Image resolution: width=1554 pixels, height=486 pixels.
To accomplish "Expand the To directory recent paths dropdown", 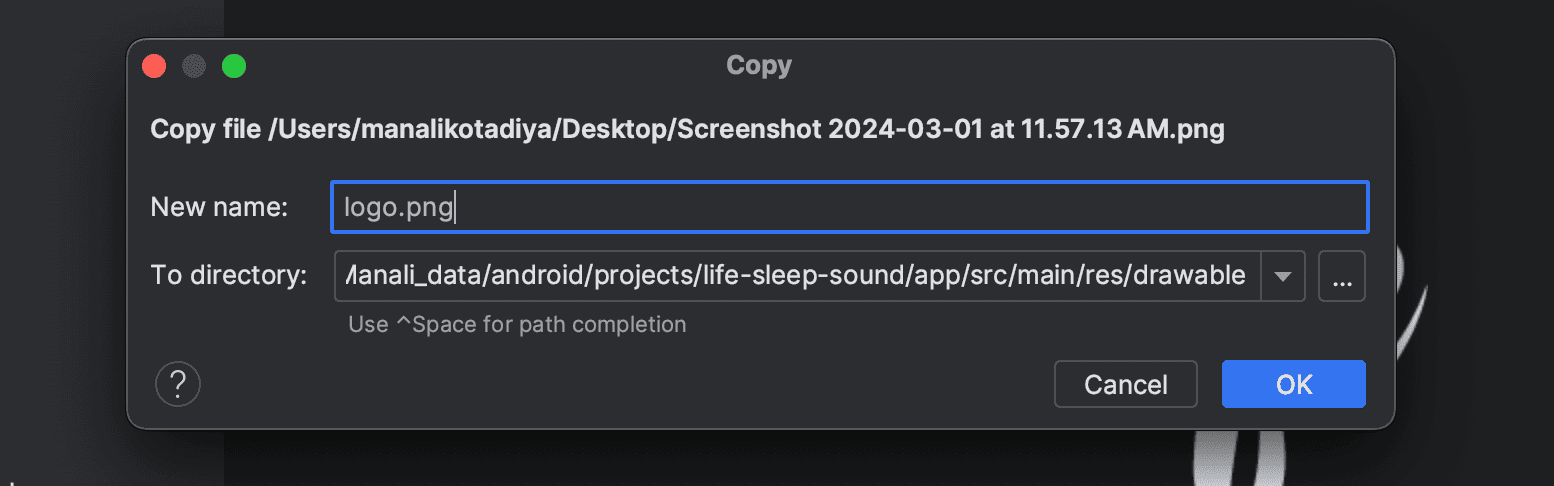I will [1284, 276].
